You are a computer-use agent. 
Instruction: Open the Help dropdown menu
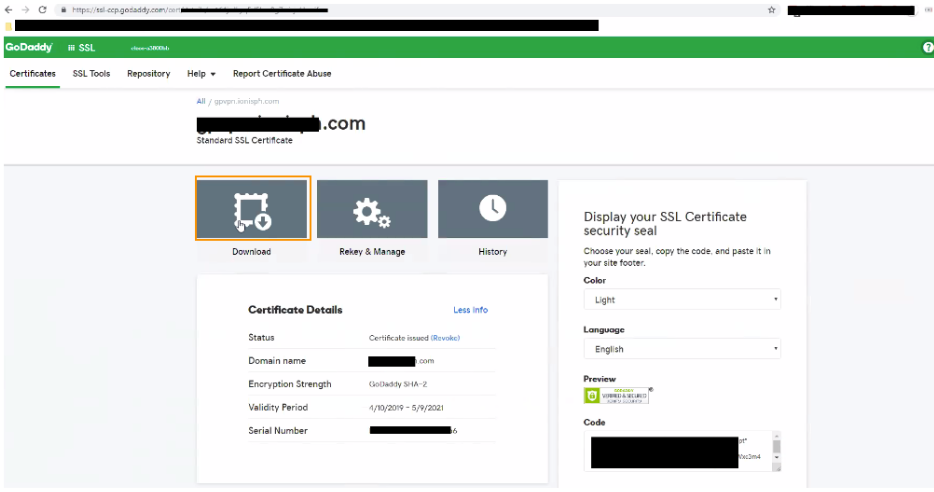pos(201,74)
